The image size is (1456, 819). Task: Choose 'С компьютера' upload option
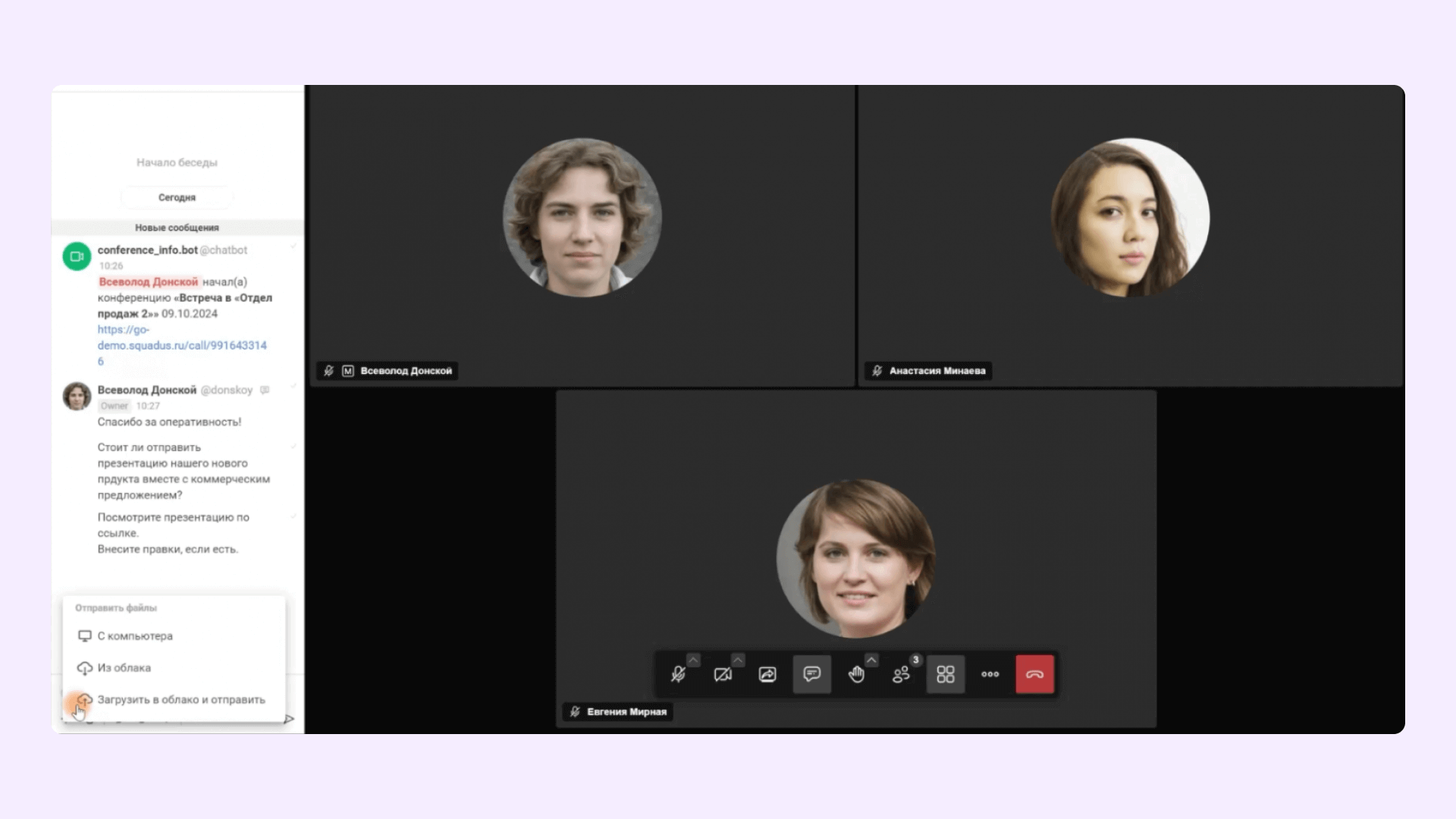[135, 636]
